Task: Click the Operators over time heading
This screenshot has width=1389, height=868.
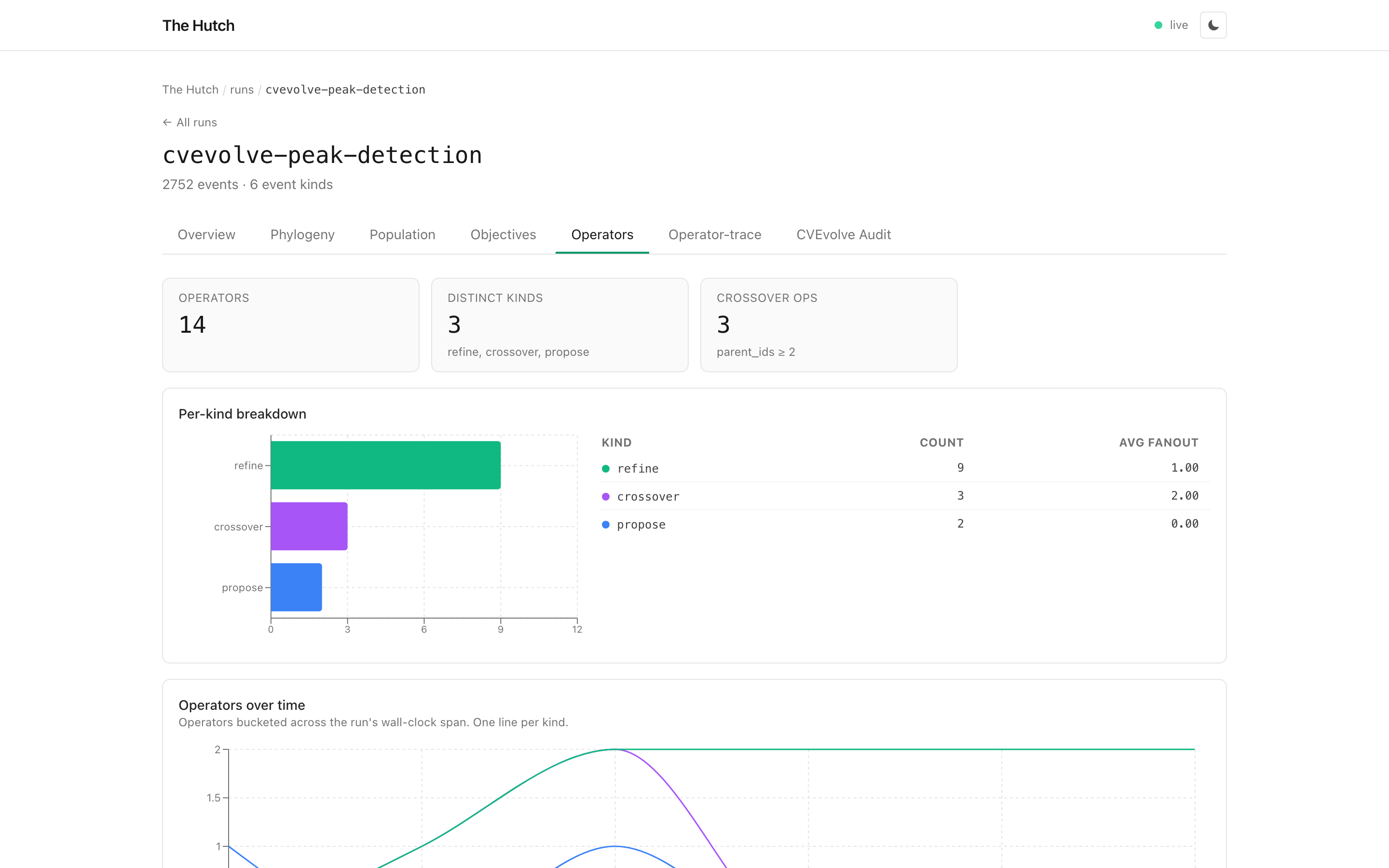Action: coord(242,705)
